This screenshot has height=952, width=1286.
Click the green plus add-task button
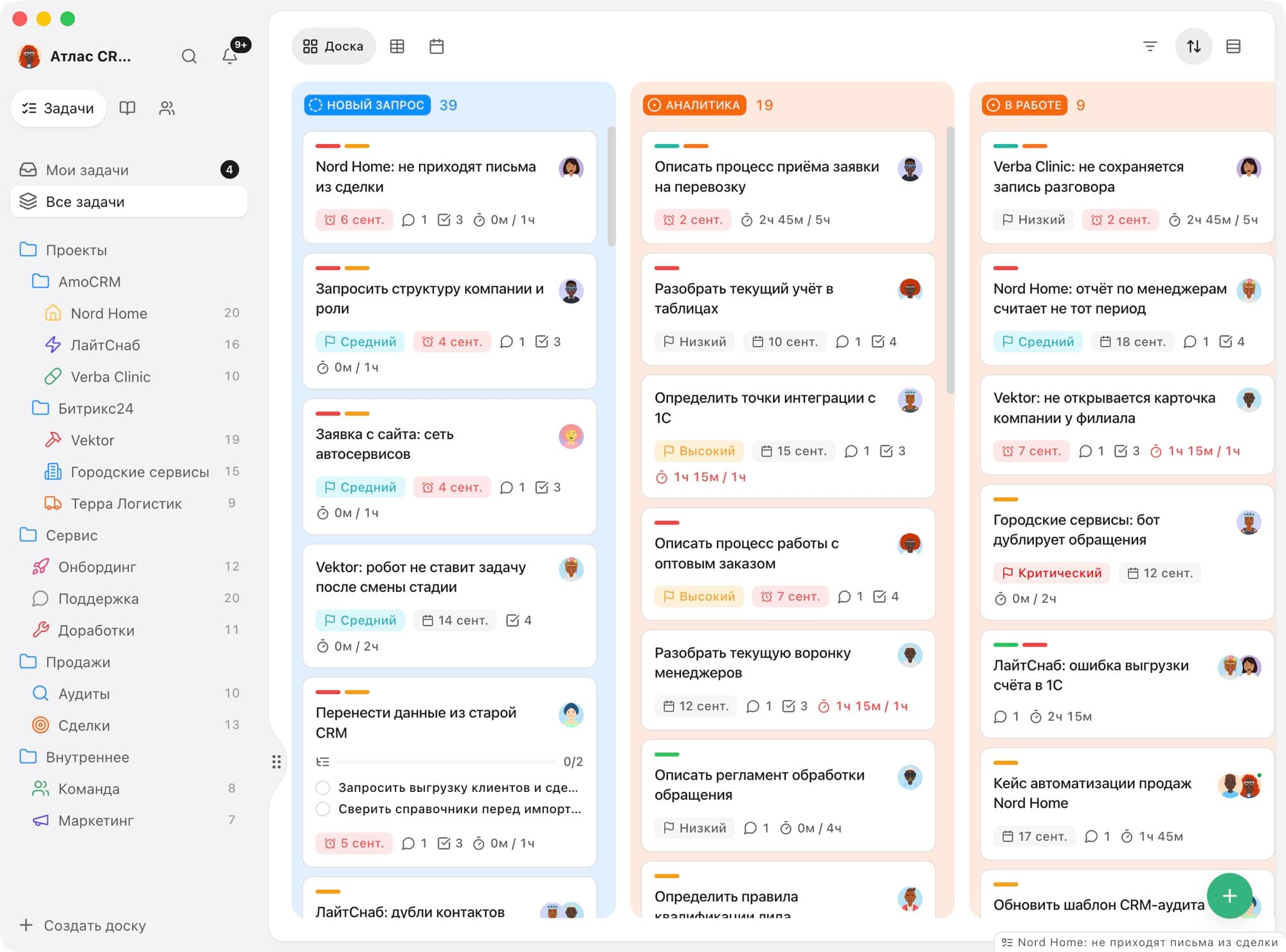coord(1229,895)
